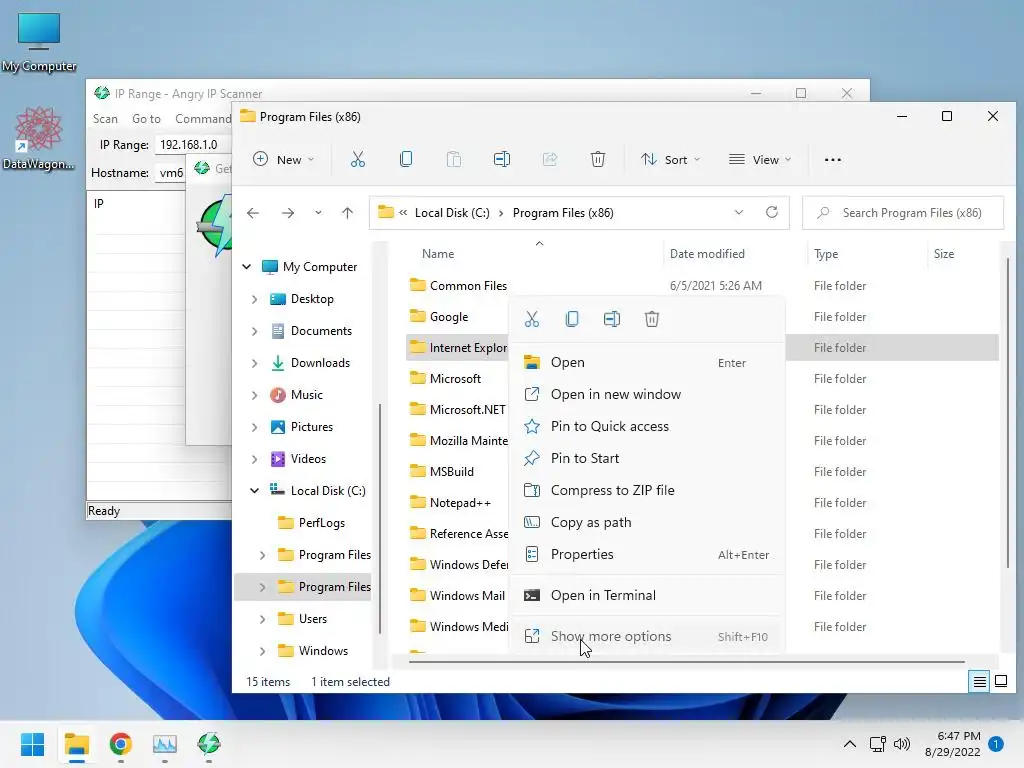Click IP Range field in Angry IP Scanner

click(x=193, y=145)
